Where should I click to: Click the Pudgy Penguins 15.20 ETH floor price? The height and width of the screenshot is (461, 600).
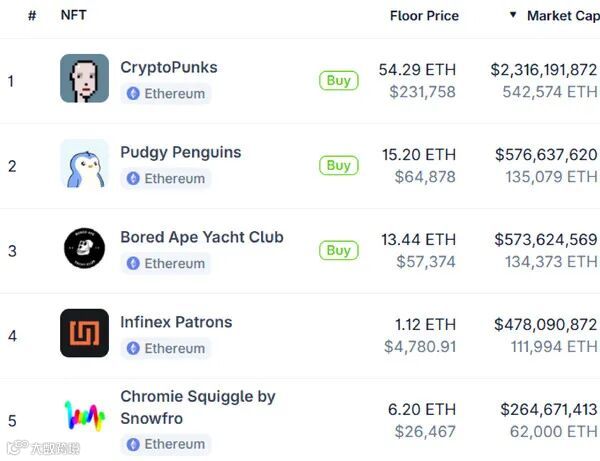418,155
